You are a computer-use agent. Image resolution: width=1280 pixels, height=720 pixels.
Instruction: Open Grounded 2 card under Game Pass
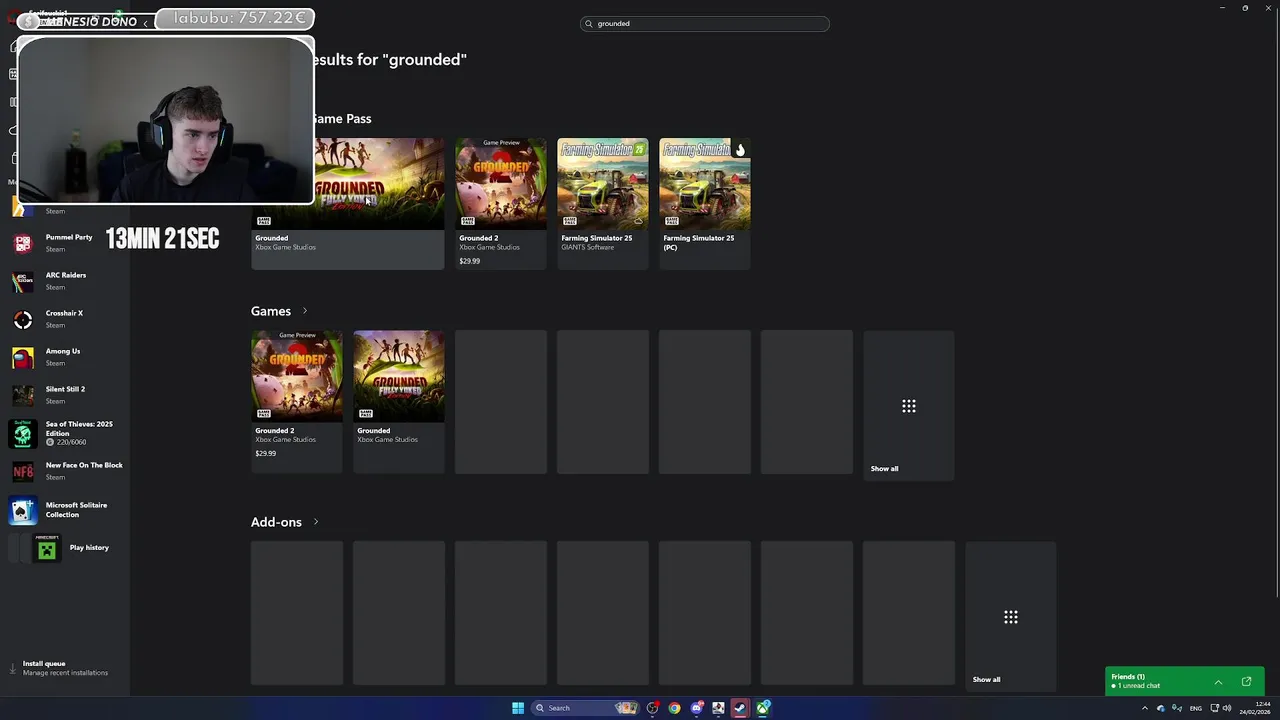(x=501, y=203)
